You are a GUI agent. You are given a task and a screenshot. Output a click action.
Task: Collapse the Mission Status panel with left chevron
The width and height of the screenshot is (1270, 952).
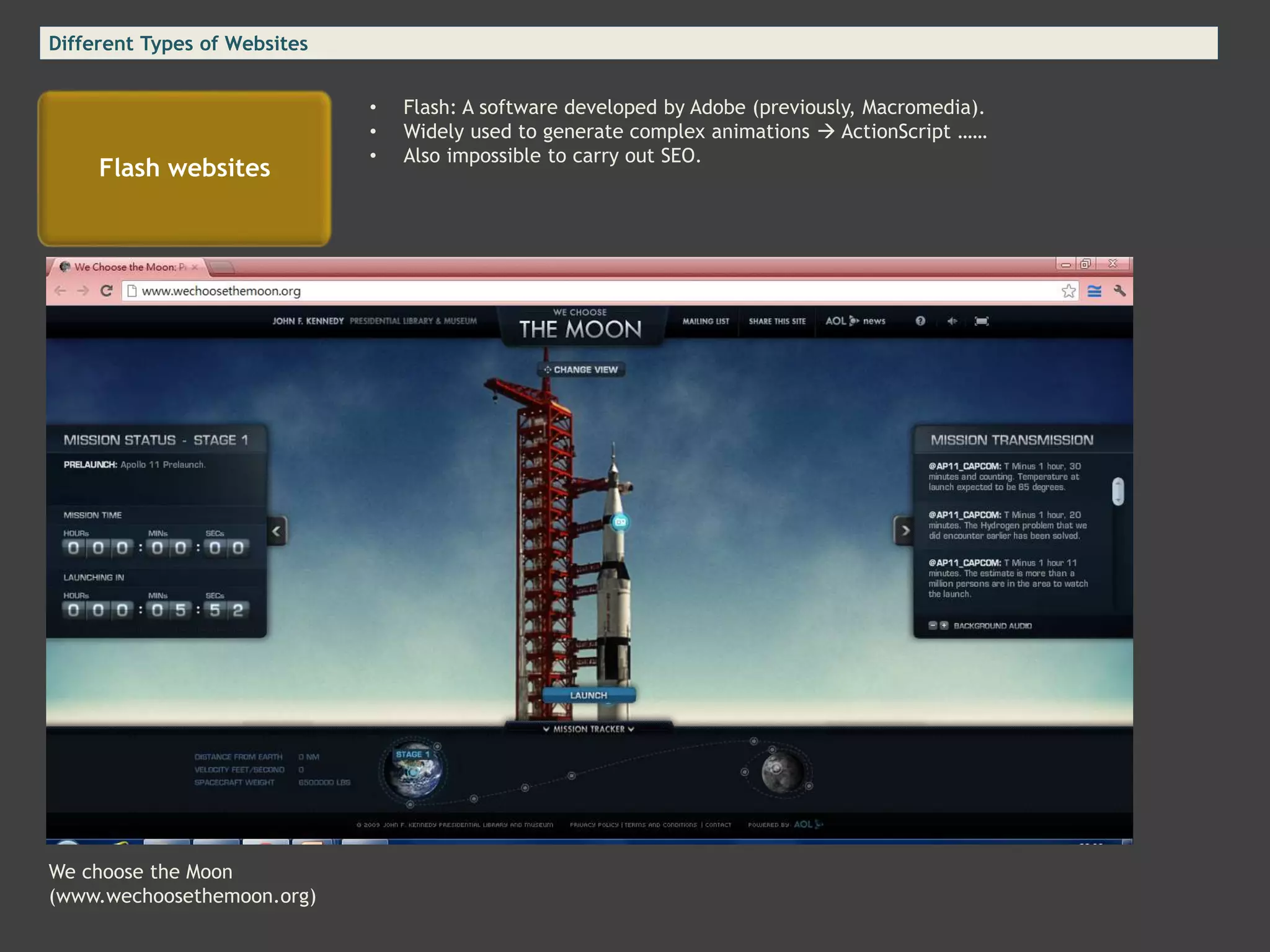[x=277, y=531]
